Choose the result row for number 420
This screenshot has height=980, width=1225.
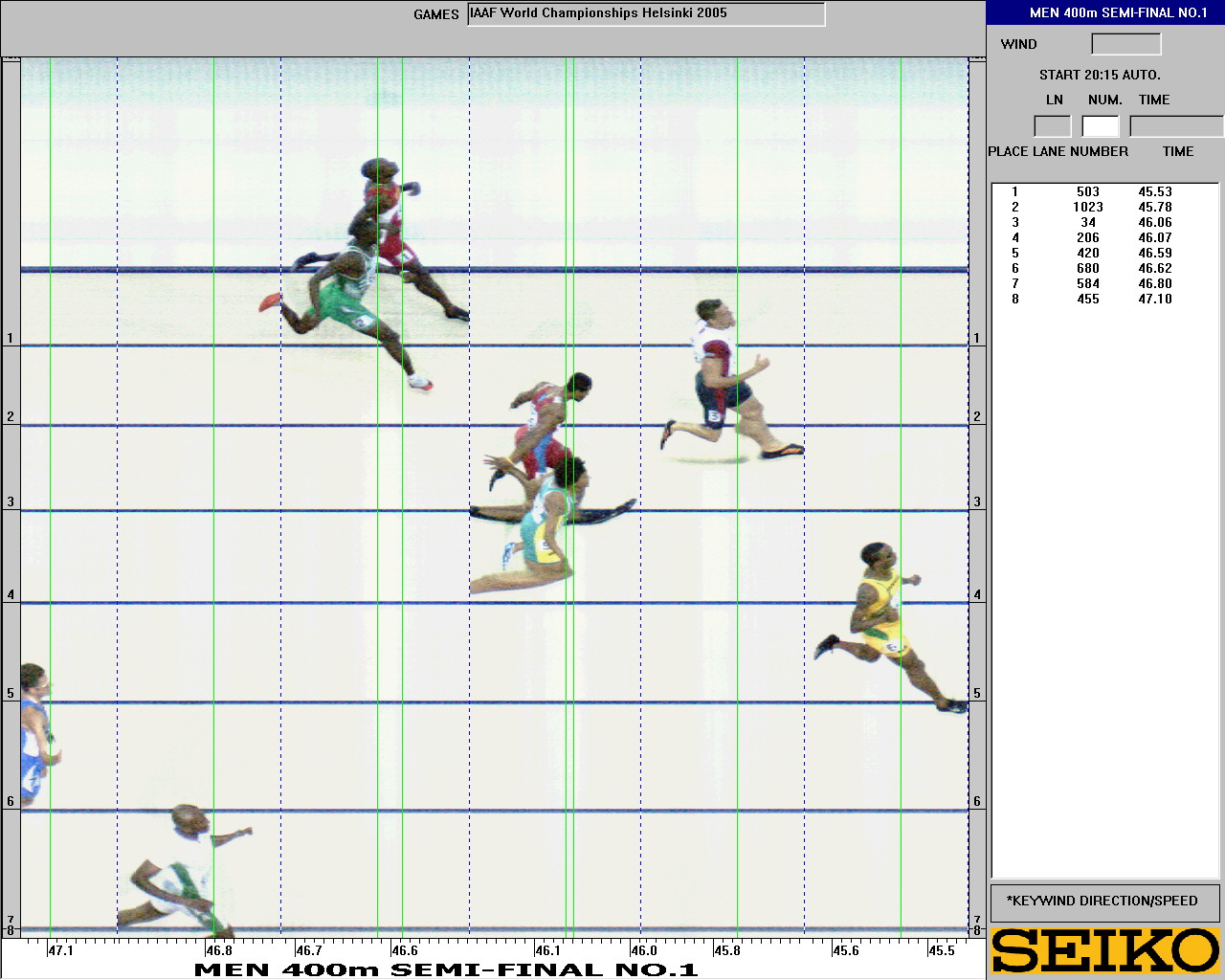pyautogui.click(x=1091, y=253)
